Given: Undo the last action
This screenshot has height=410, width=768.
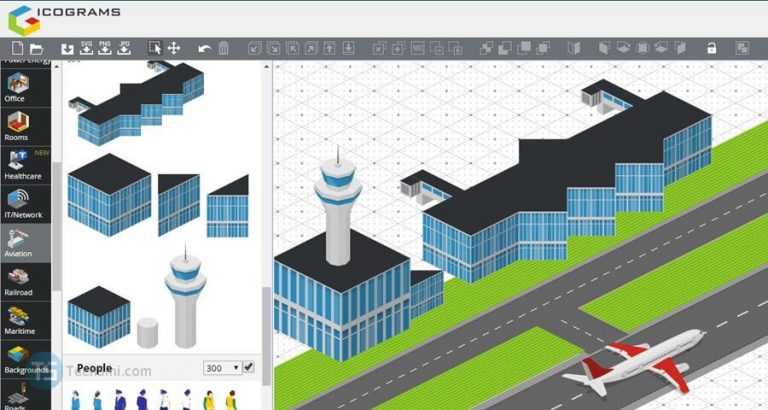Looking at the screenshot, I should click(x=205, y=48).
